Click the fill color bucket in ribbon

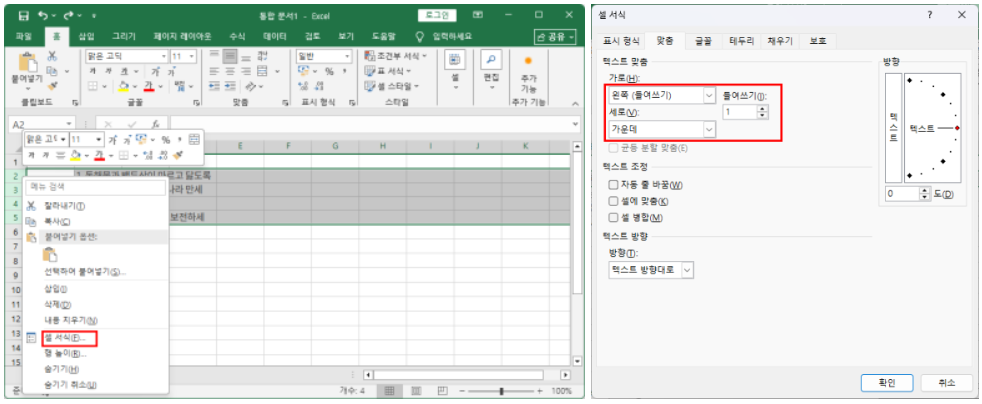(121, 86)
